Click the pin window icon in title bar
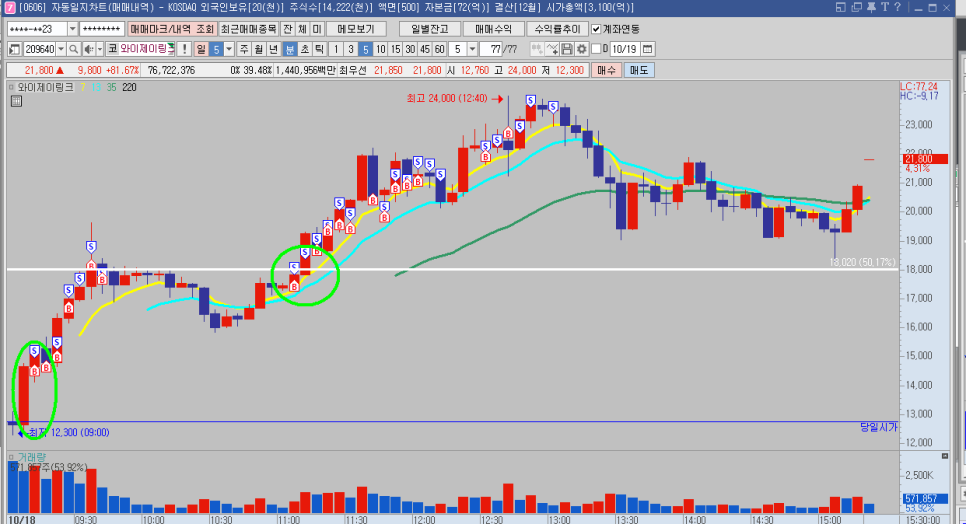The height and width of the screenshot is (524, 966). [871, 7]
